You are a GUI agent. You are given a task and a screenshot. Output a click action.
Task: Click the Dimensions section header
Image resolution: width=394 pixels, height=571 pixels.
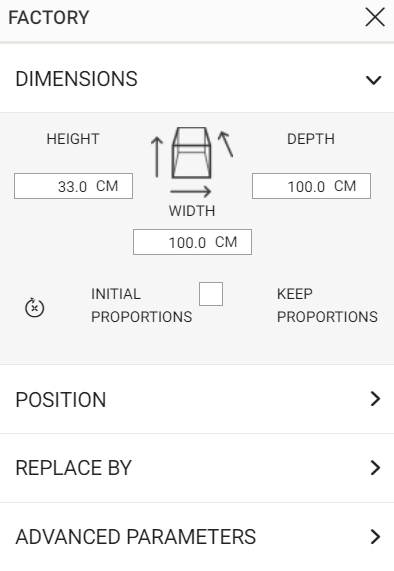pyautogui.click(x=197, y=79)
